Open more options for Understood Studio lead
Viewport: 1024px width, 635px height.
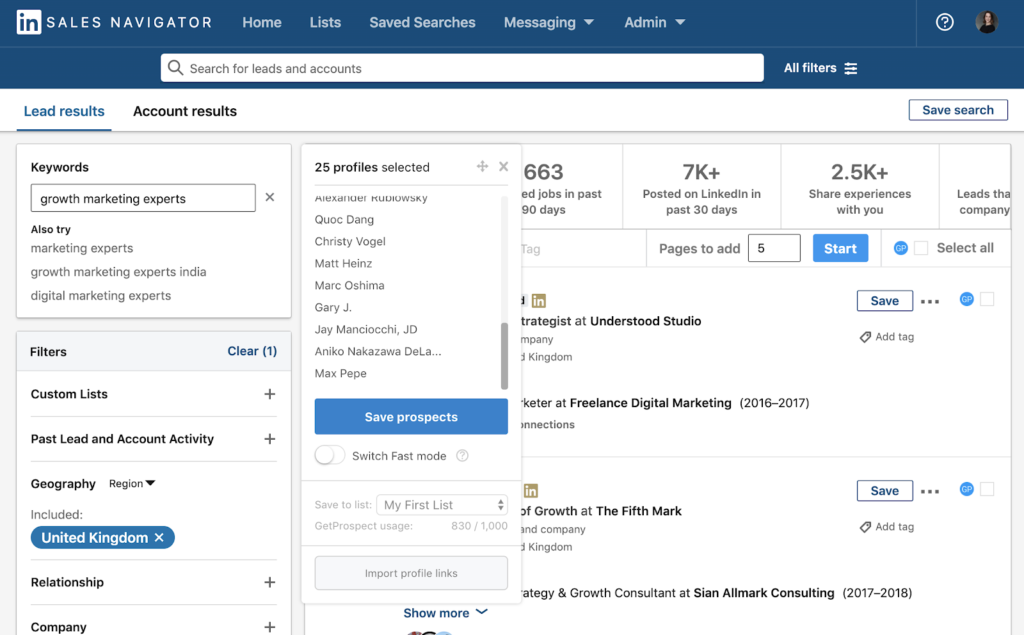[930, 301]
